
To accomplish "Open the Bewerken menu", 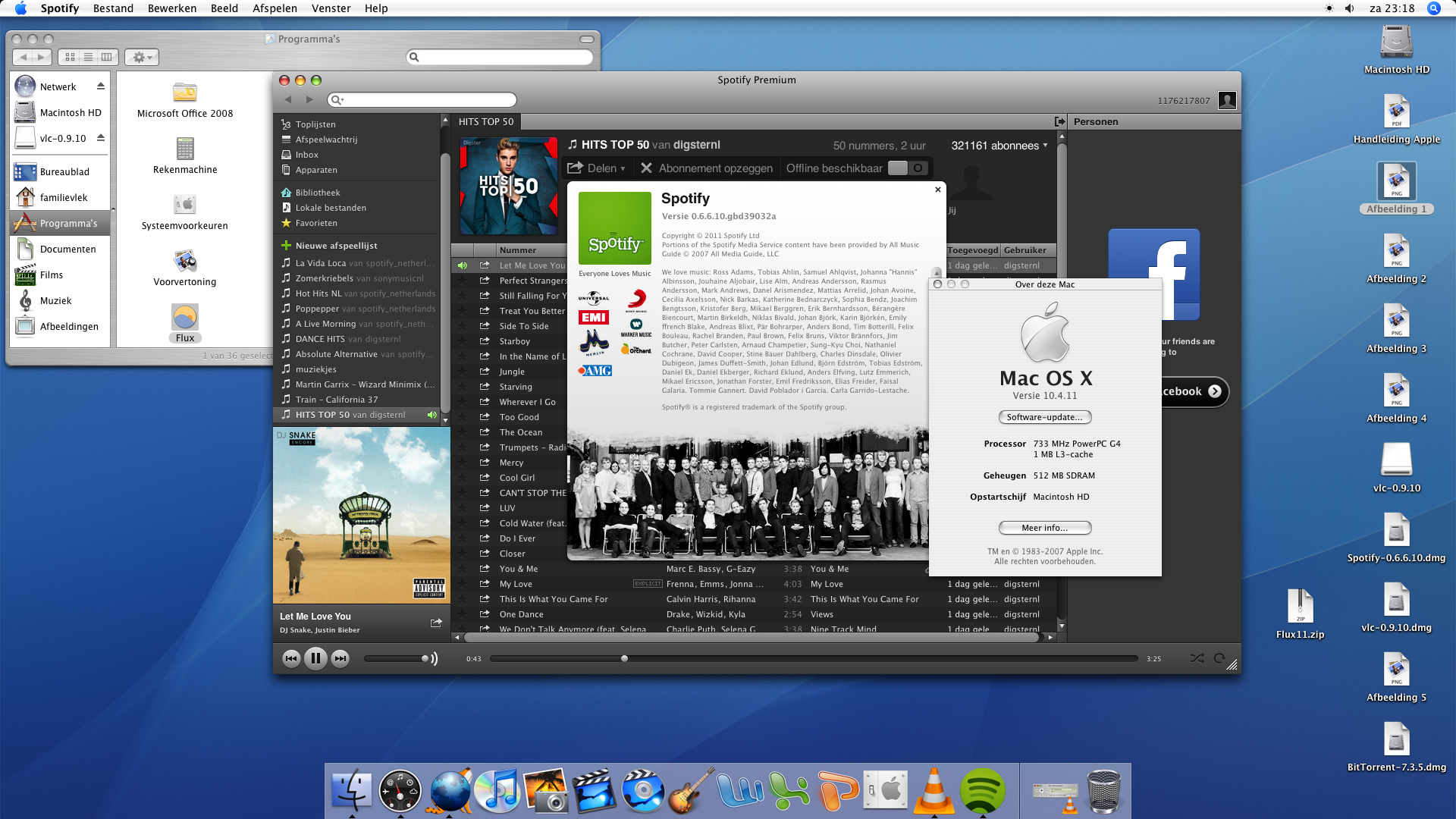I will point(172,8).
